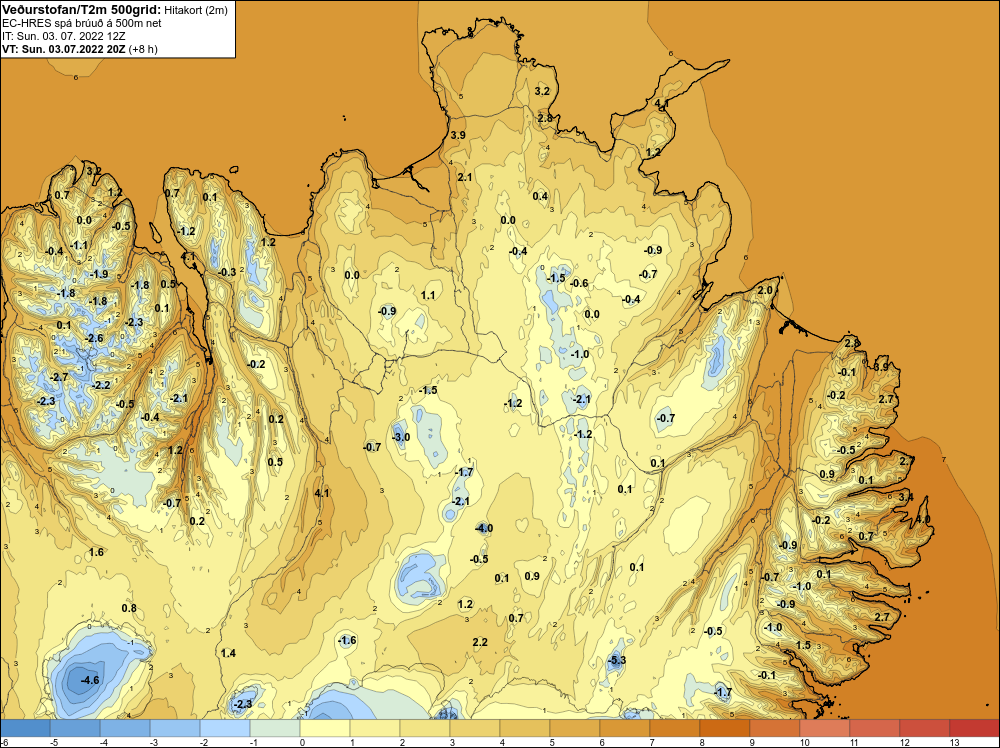
Task: Click the -0.3 temperature value
Action: pyautogui.click(x=227, y=272)
